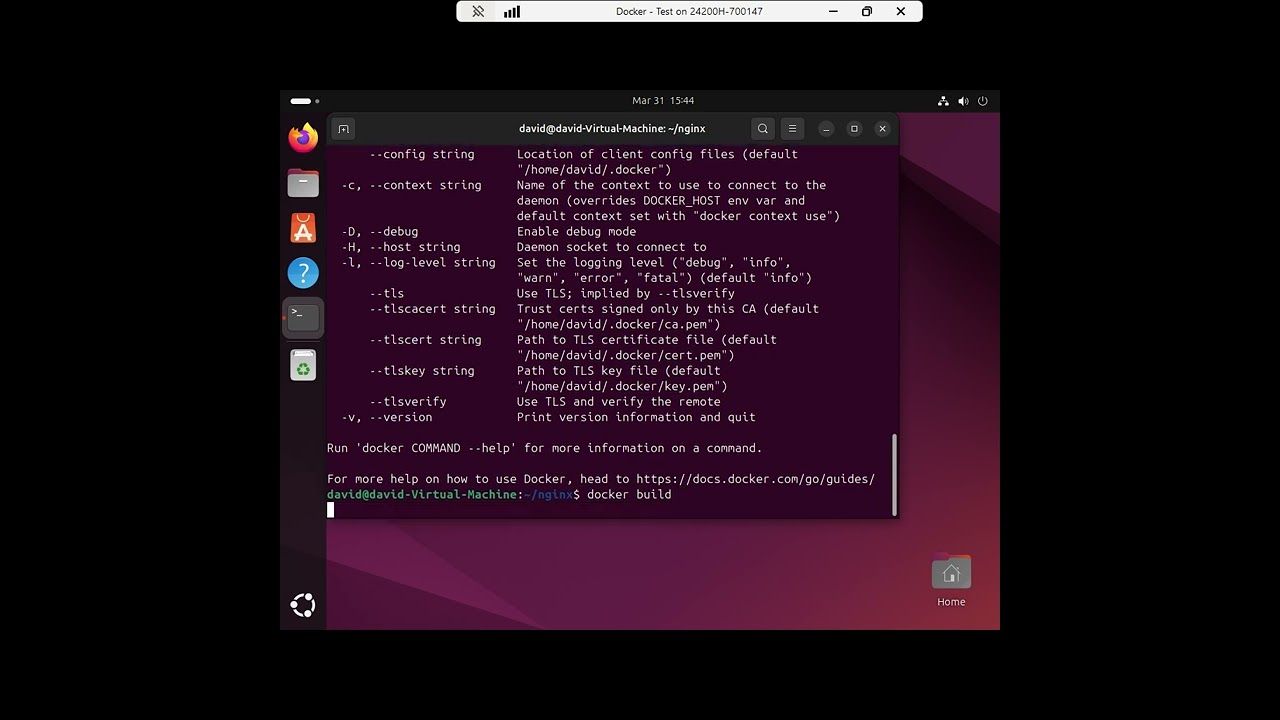Click the disabled pin icon in the VM toolbar

pyautogui.click(x=478, y=12)
